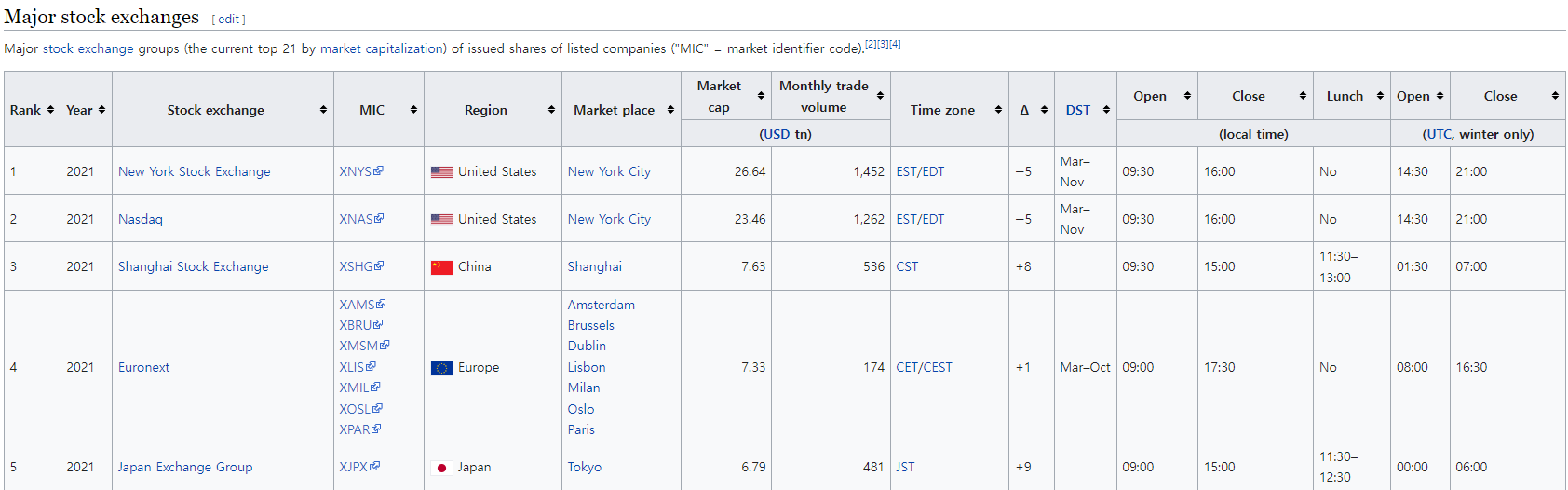Open the Amsterdam link
The image size is (1568, 490).
click(x=602, y=305)
